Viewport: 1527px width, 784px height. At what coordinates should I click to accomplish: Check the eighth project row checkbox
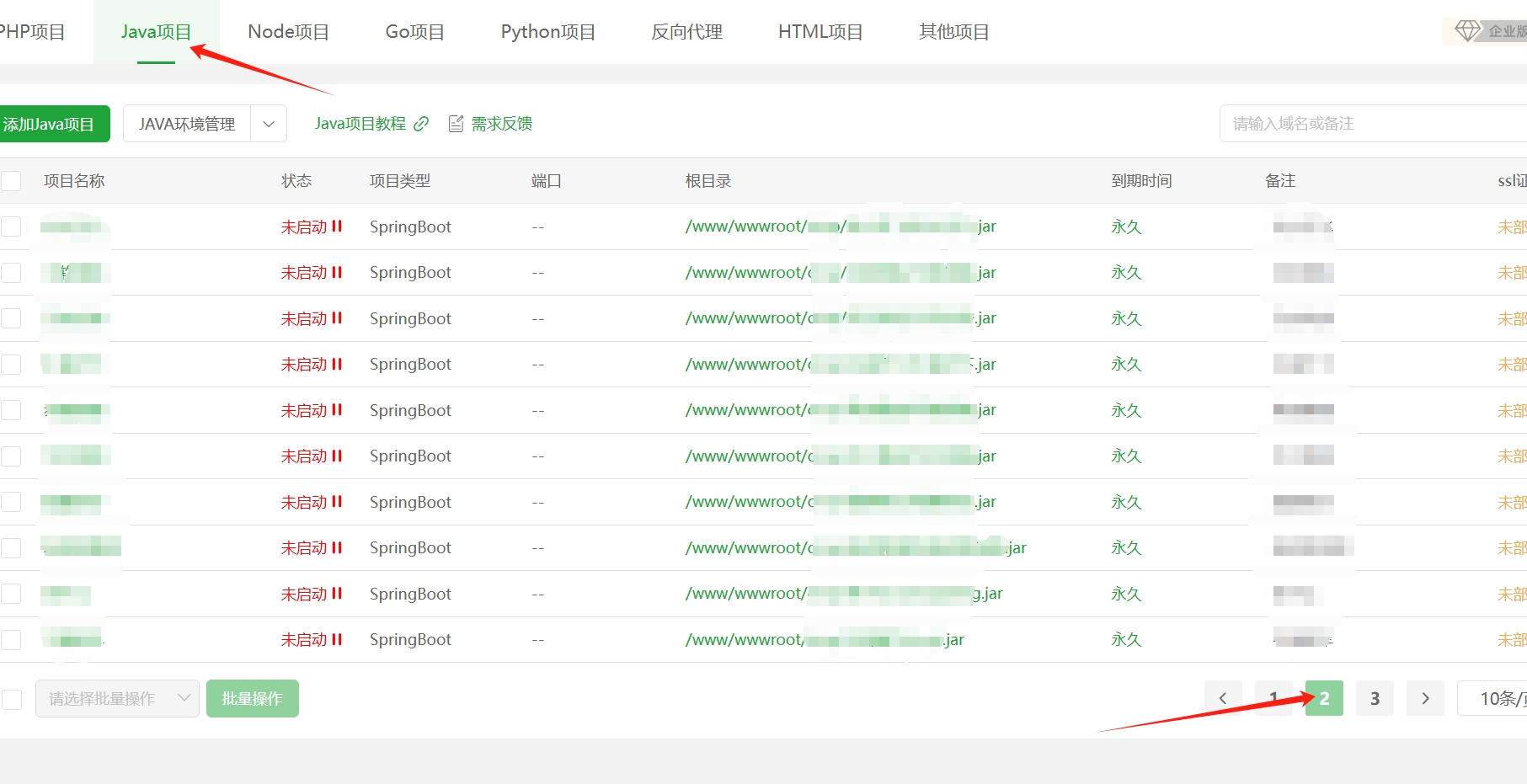[x=11, y=548]
